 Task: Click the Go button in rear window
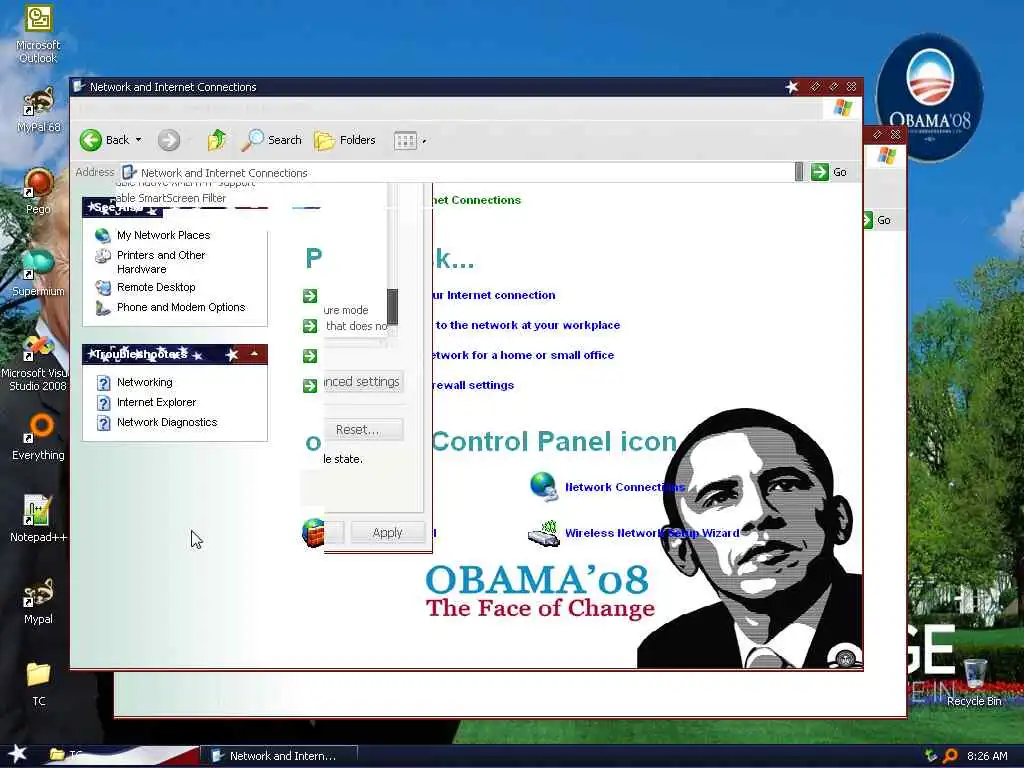coord(878,220)
